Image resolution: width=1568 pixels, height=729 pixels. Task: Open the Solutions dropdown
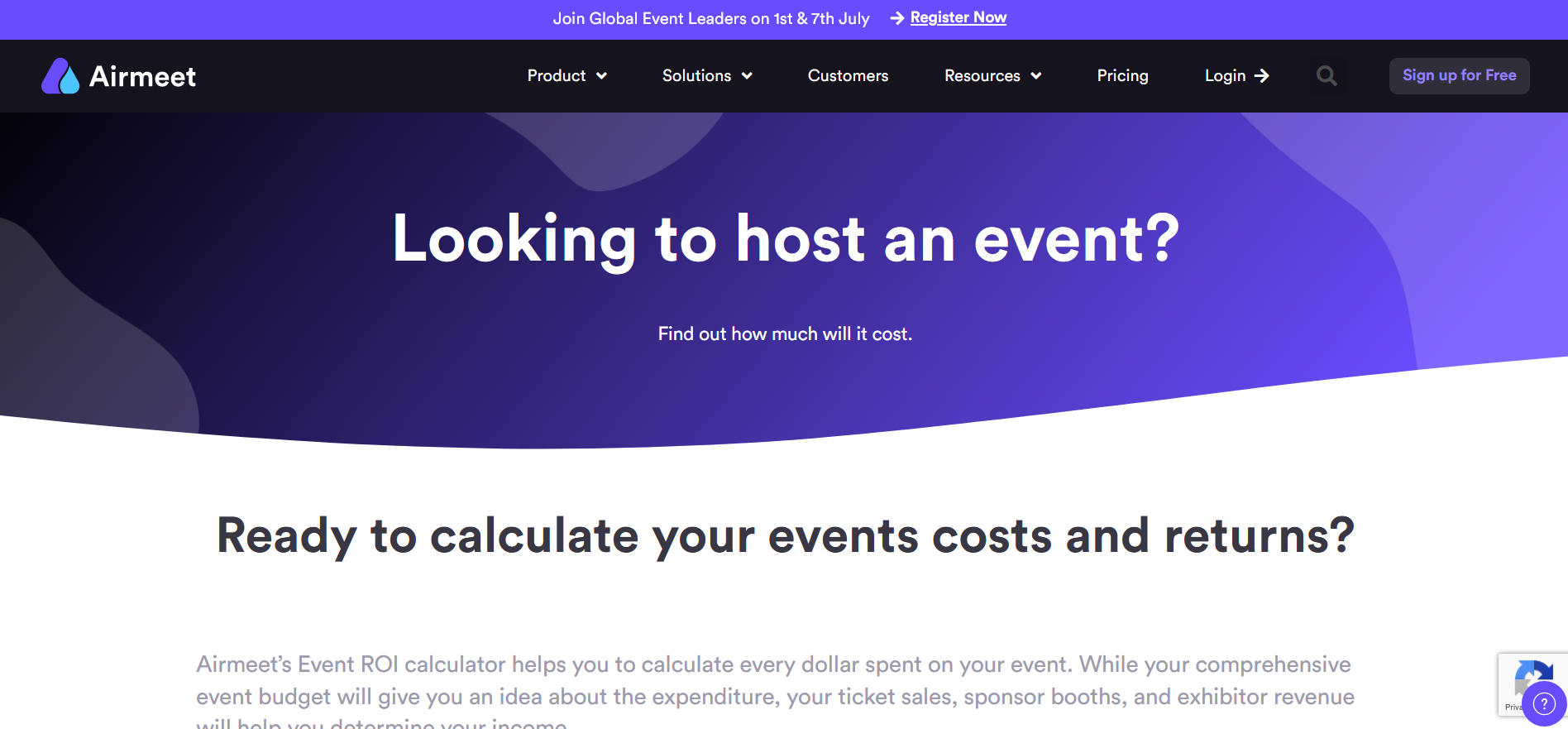(x=696, y=75)
